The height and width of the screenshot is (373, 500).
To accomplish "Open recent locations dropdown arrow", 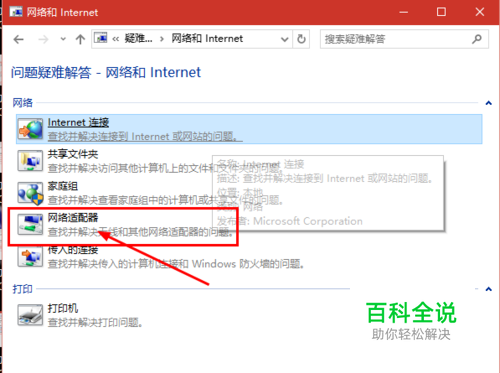I will (x=63, y=39).
